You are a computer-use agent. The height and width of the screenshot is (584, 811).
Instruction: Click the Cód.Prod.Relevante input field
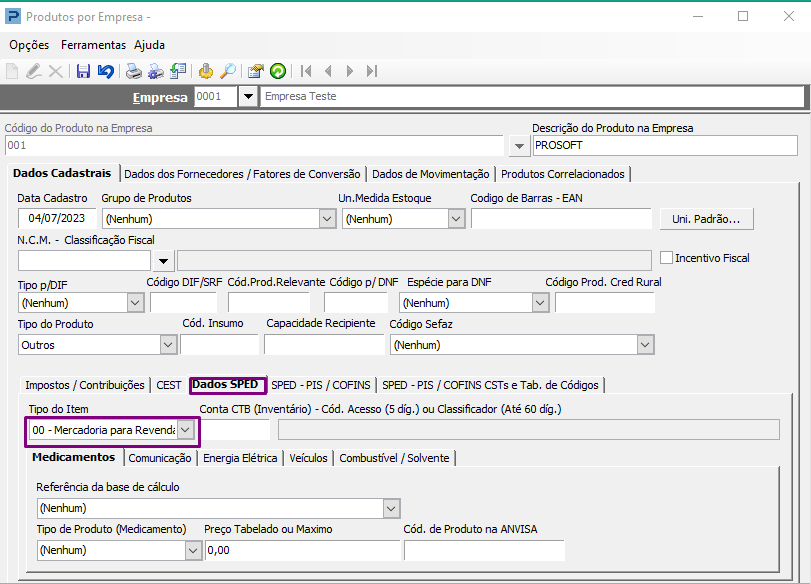pyautogui.click(x=268, y=303)
